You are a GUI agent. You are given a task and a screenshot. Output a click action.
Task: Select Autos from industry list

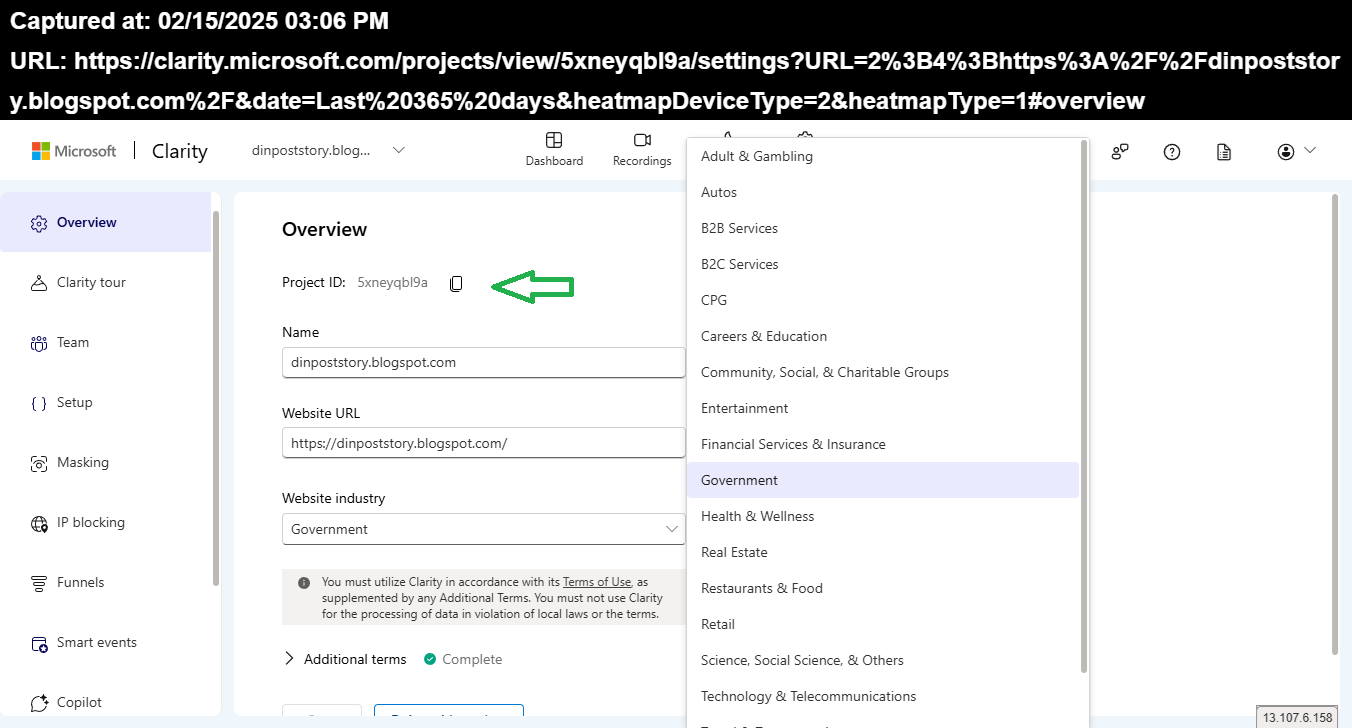pos(883,192)
